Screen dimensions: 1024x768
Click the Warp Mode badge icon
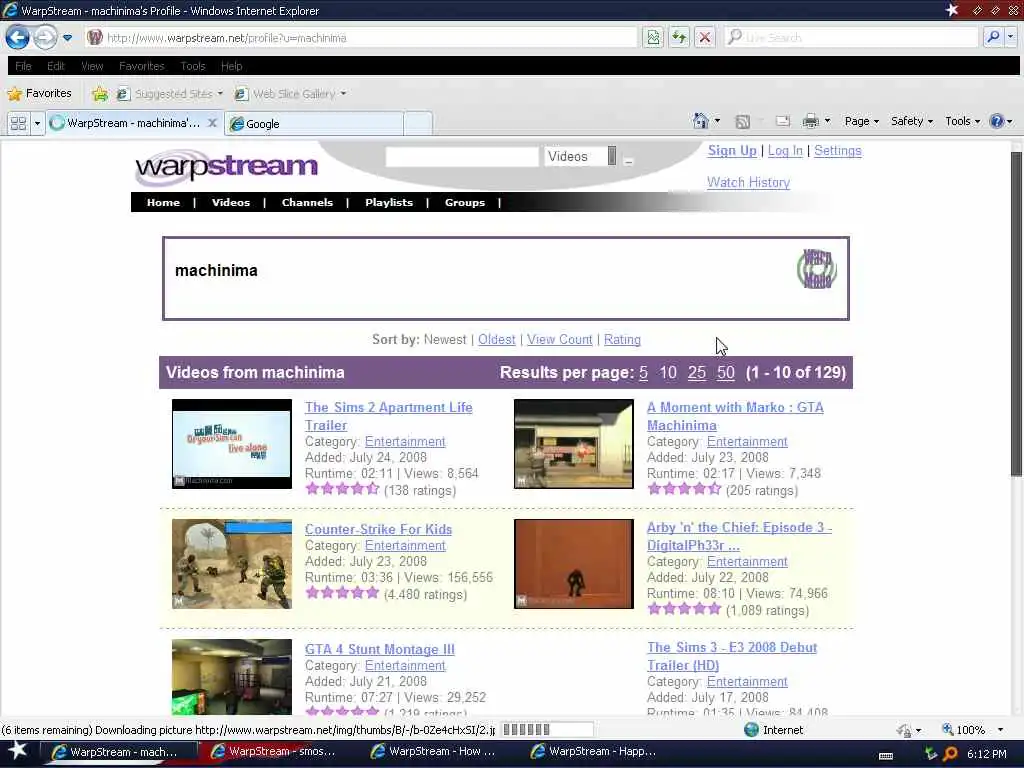click(816, 268)
